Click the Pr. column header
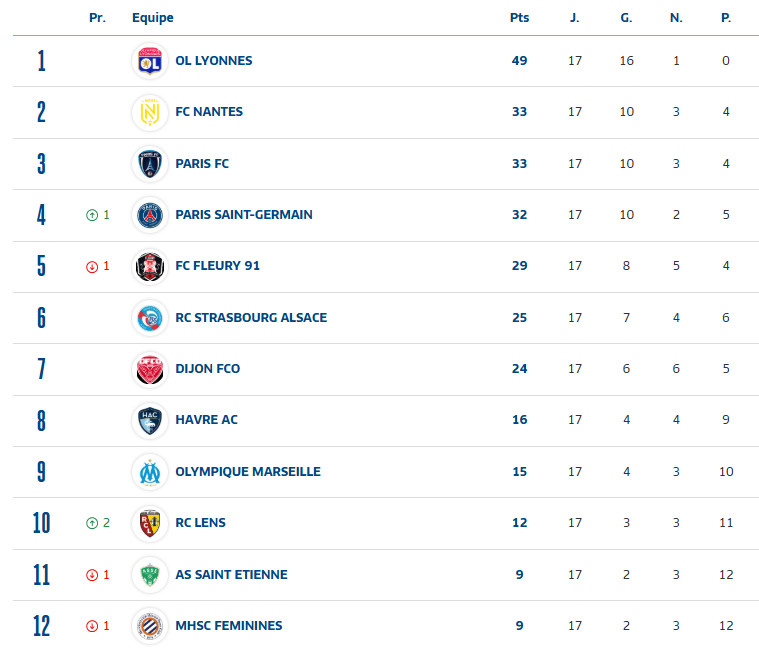This screenshot has height=662, width=759. click(x=97, y=18)
